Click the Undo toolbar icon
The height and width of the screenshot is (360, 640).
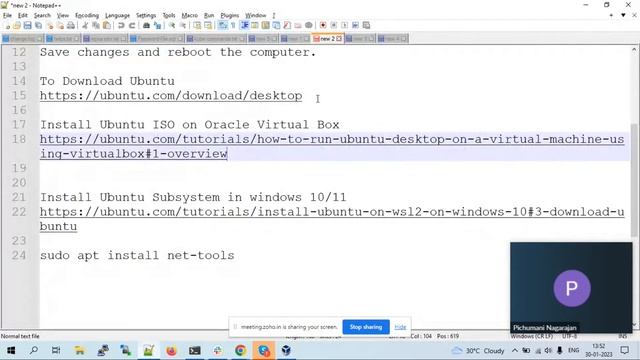[121, 25]
